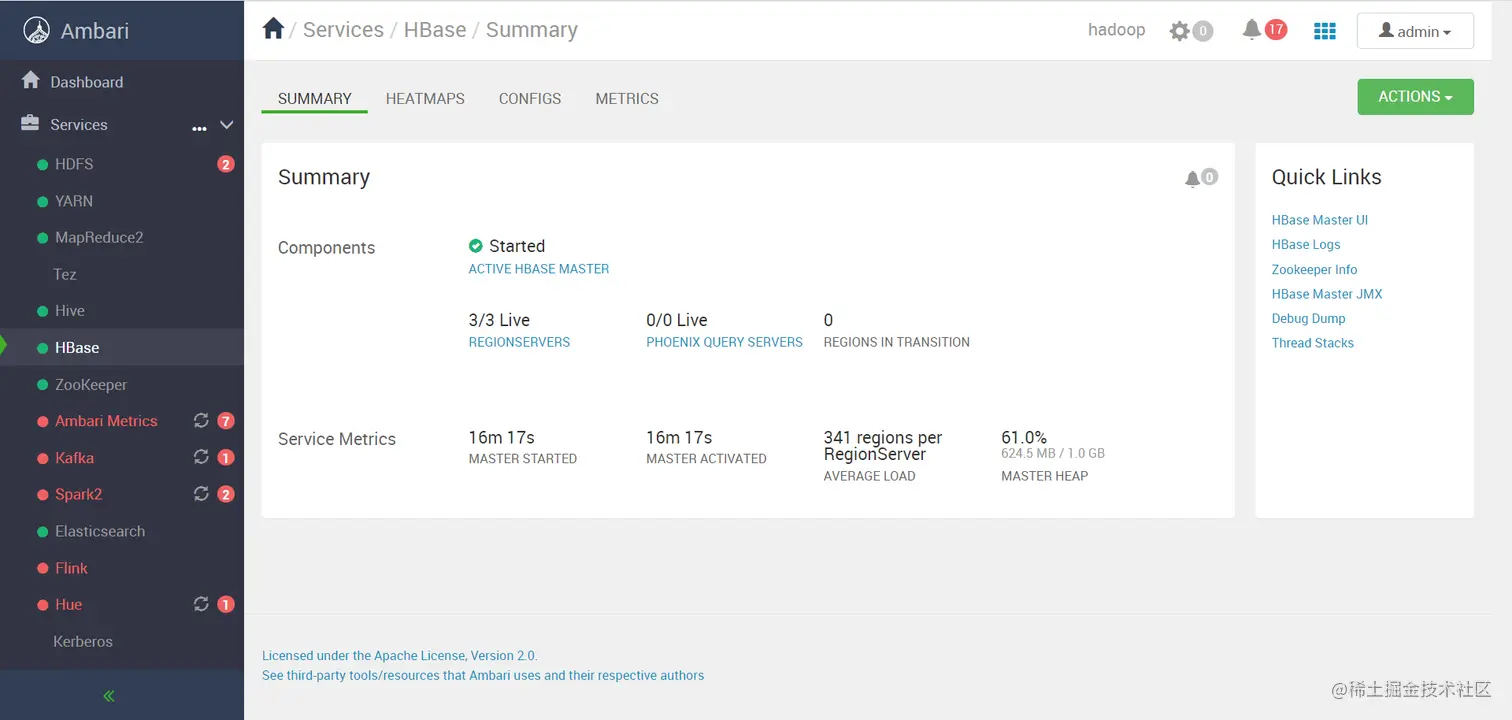Open the alerts bell in top bar
Viewport: 1512px width, 720px height.
[x=1251, y=30]
